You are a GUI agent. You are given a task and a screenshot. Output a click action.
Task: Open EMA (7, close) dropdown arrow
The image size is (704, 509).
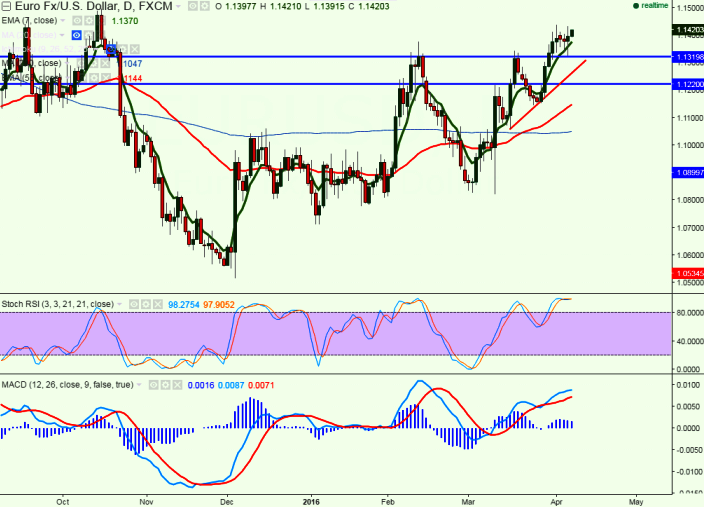[63, 21]
